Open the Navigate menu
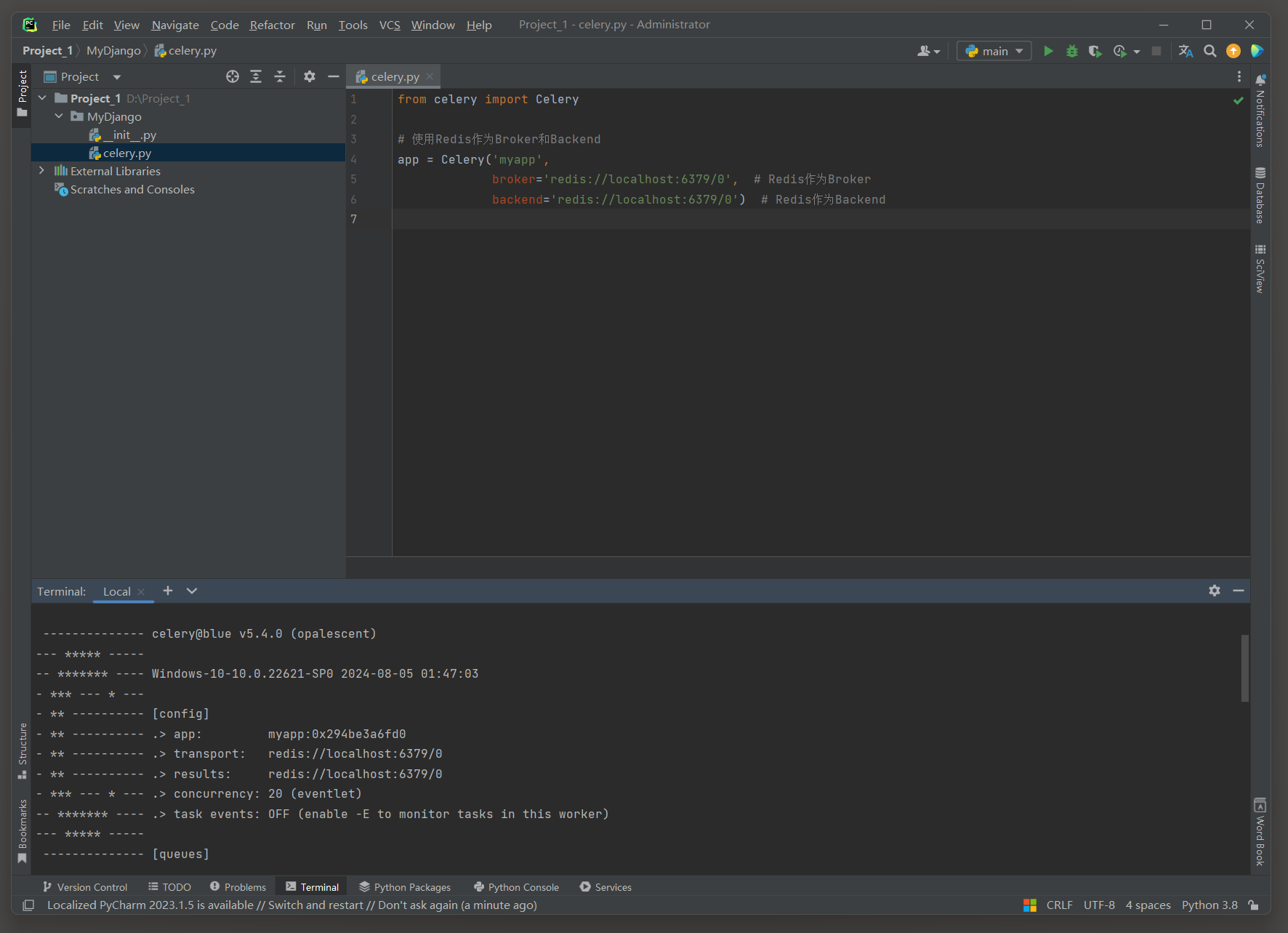1288x933 pixels. point(175,25)
